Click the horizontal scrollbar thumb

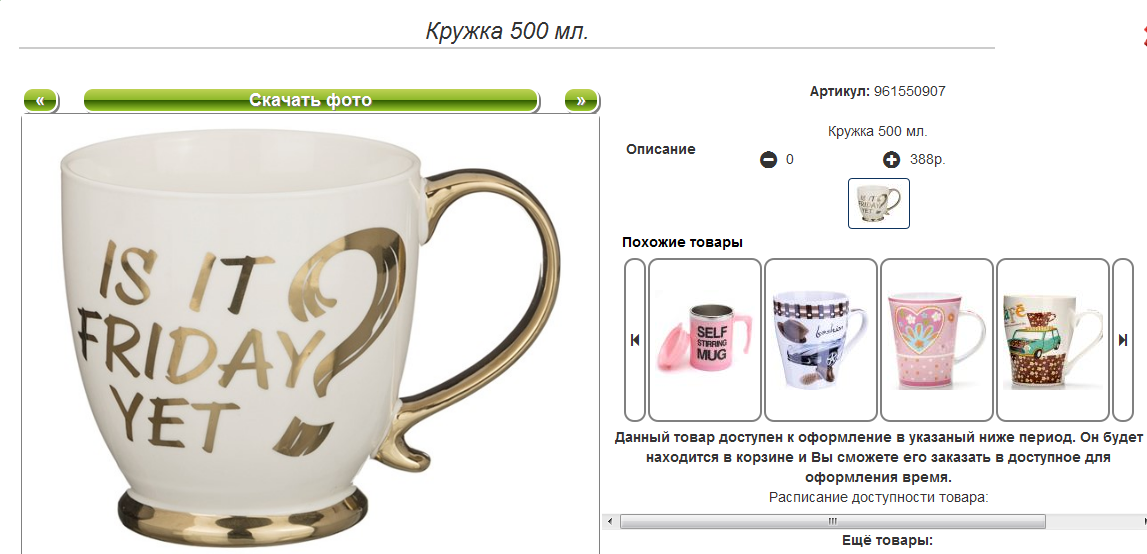click(x=832, y=521)
